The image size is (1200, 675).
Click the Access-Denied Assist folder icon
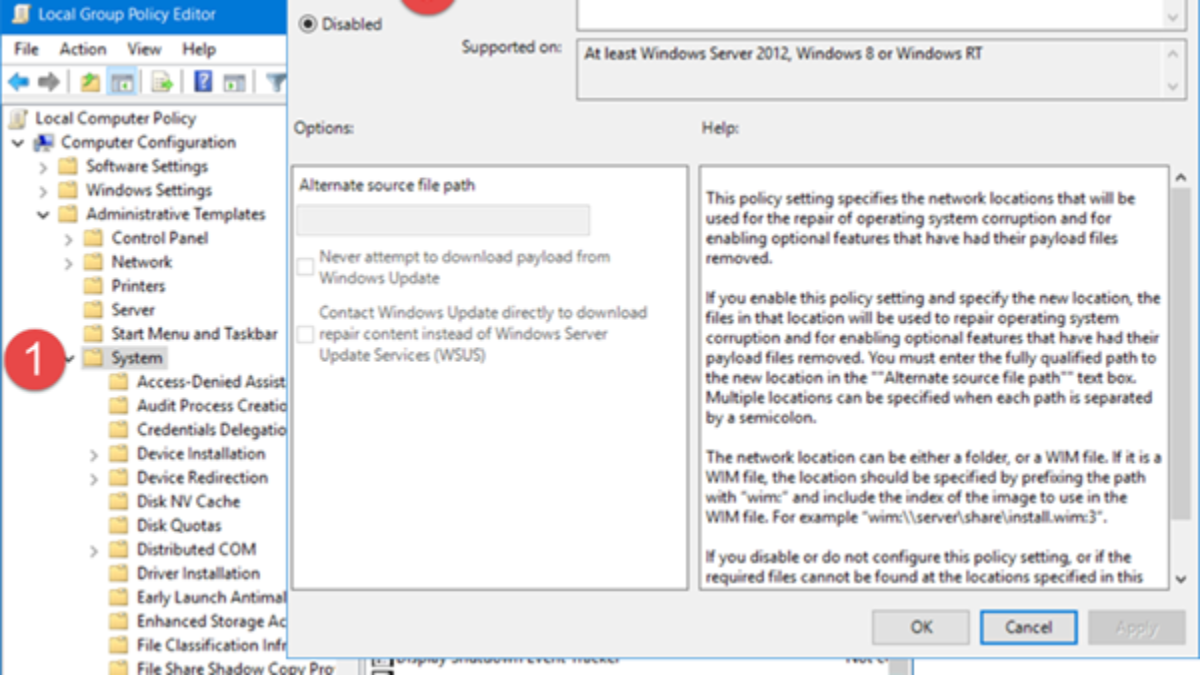pos(119,382)
